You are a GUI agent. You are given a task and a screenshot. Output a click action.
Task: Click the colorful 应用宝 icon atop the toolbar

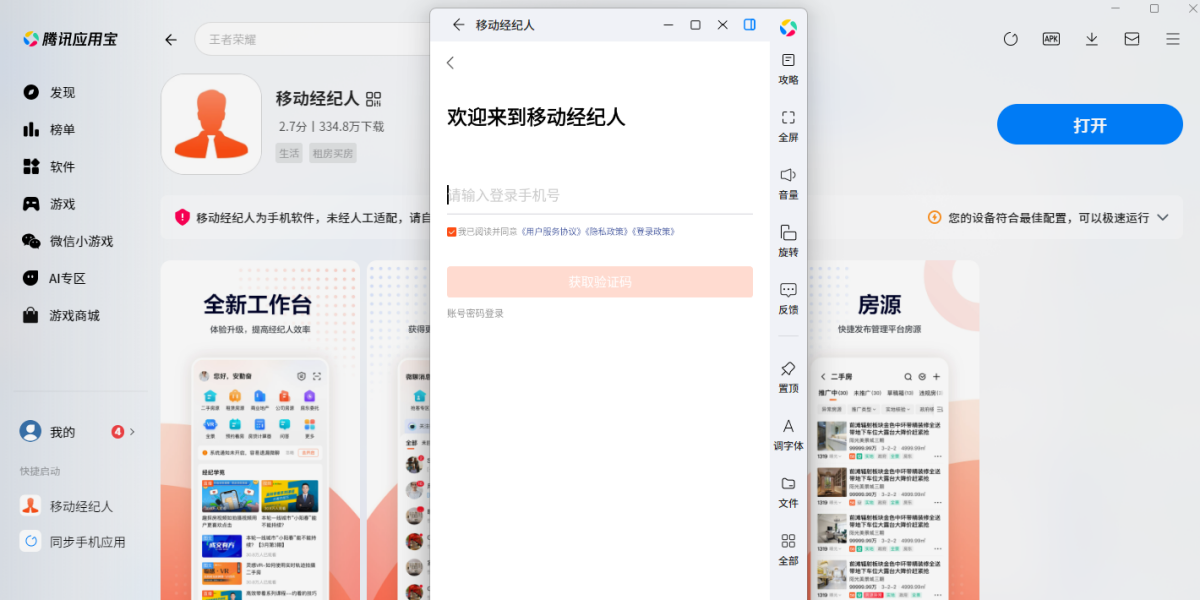click(788, 27)
